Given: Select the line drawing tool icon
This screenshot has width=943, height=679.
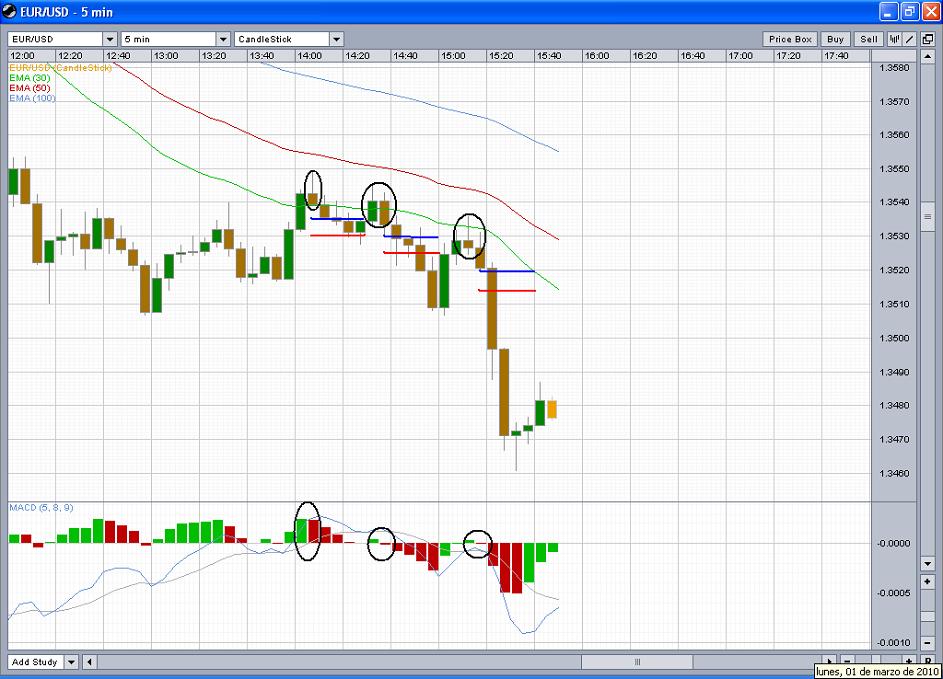Looking at the screenshot, I should click(910, 39).
